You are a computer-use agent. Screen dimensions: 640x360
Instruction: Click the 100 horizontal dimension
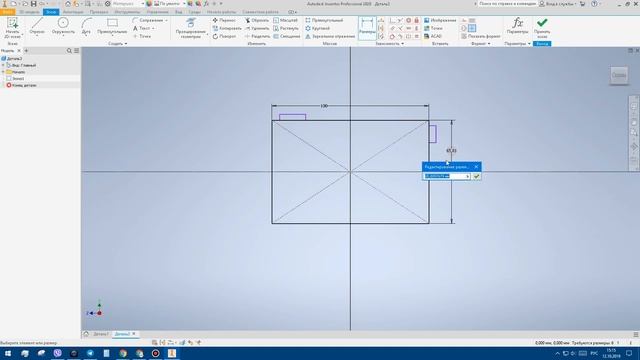pyautogui.click(x=324, y=106)
